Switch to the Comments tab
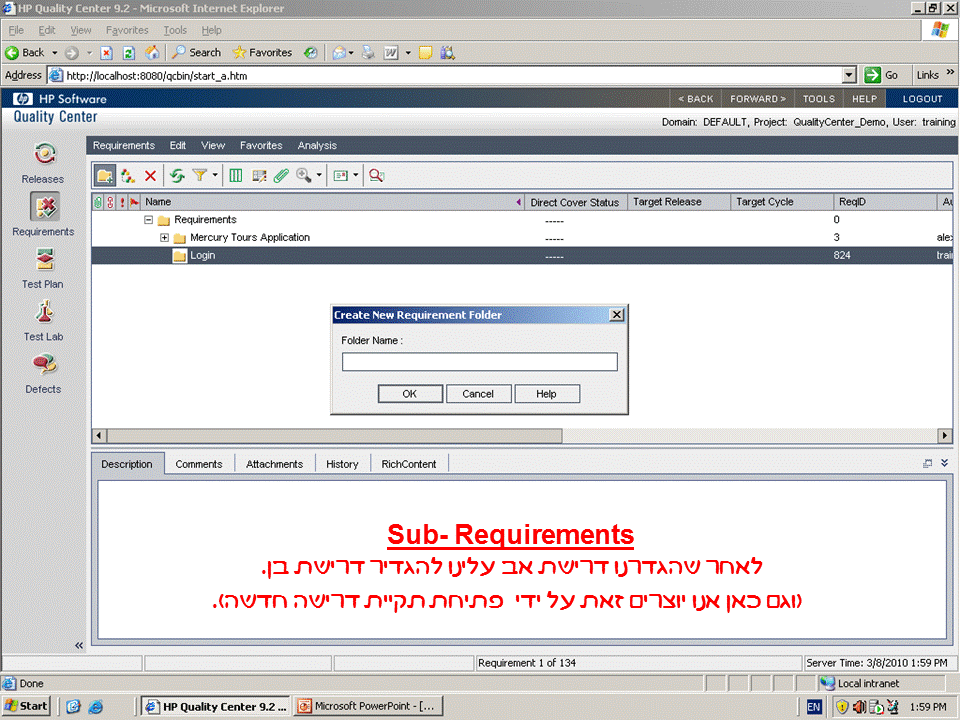 point(198,464)
